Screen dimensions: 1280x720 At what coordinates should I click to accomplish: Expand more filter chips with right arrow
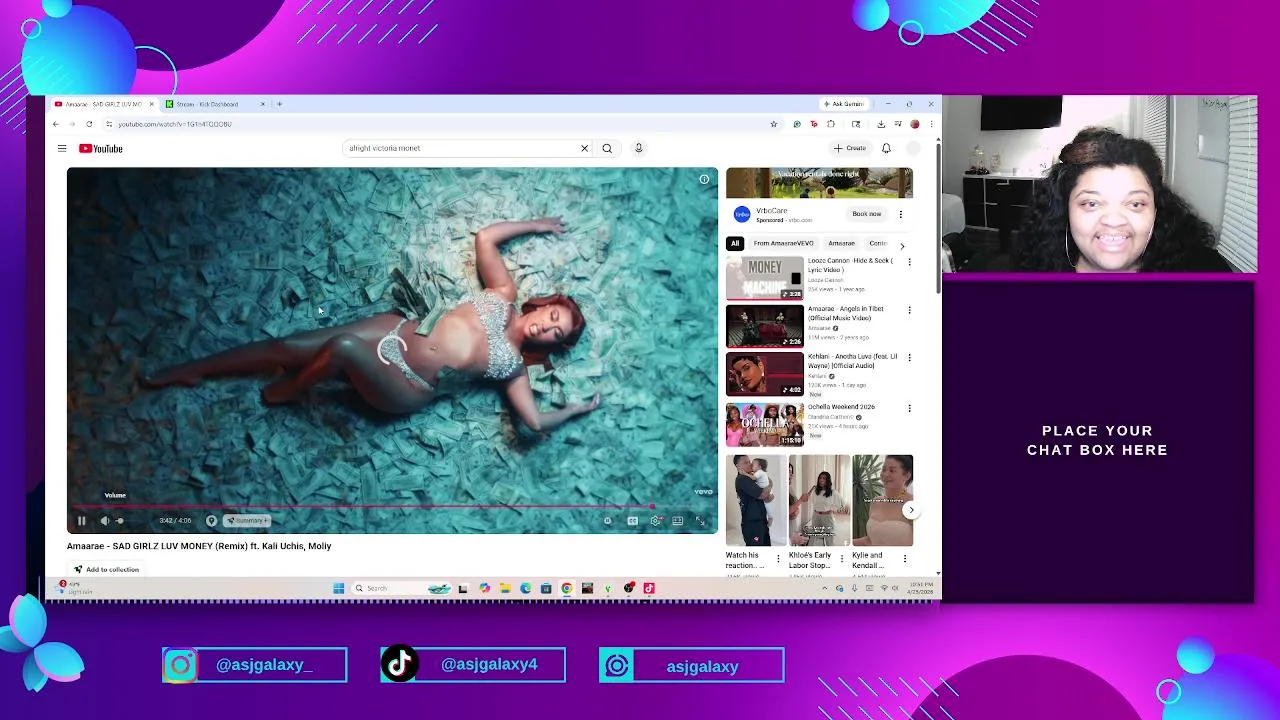click(x=902, y=245)
